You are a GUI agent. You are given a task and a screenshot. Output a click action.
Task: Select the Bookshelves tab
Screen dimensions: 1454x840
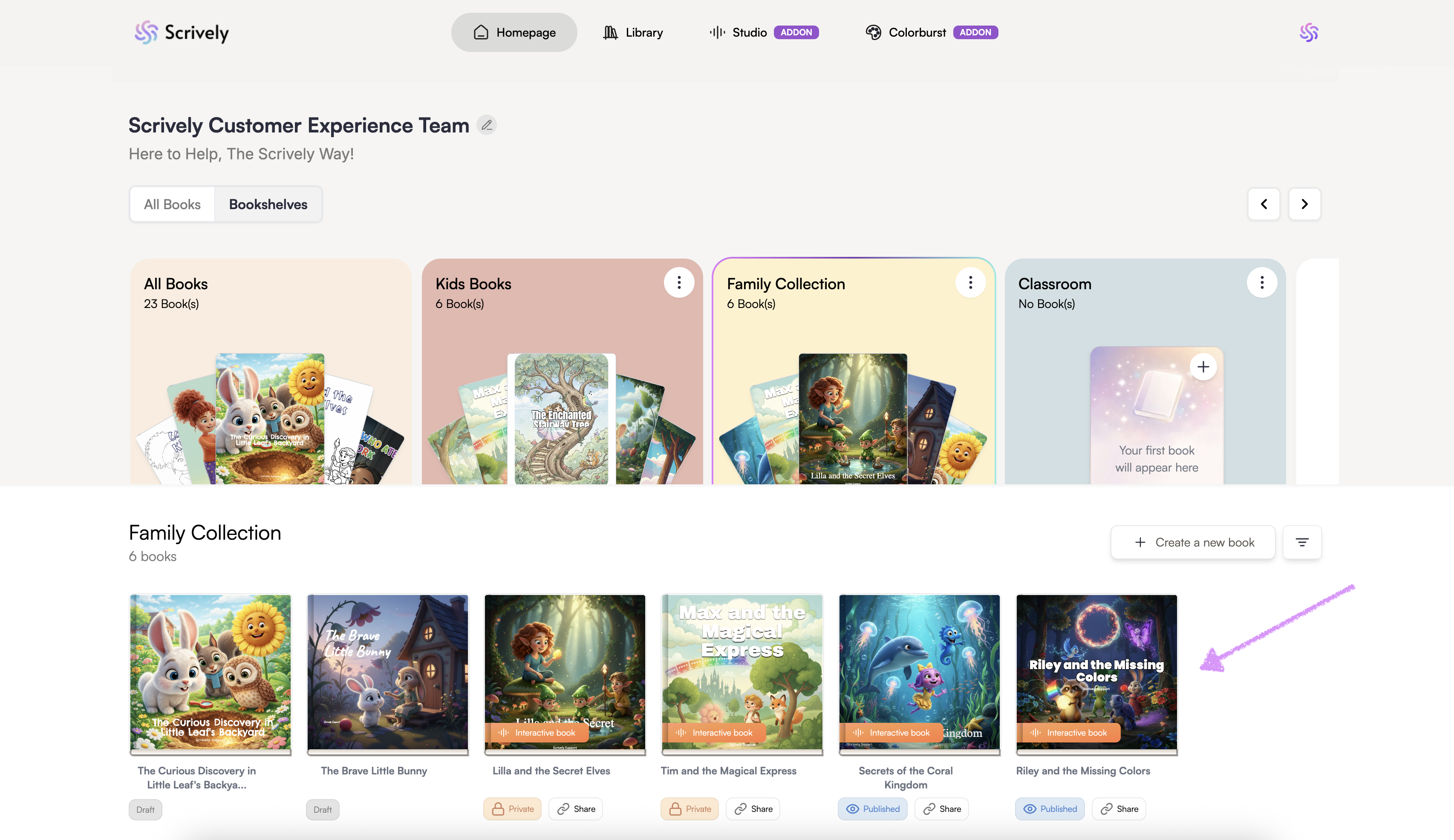point(268,204)
